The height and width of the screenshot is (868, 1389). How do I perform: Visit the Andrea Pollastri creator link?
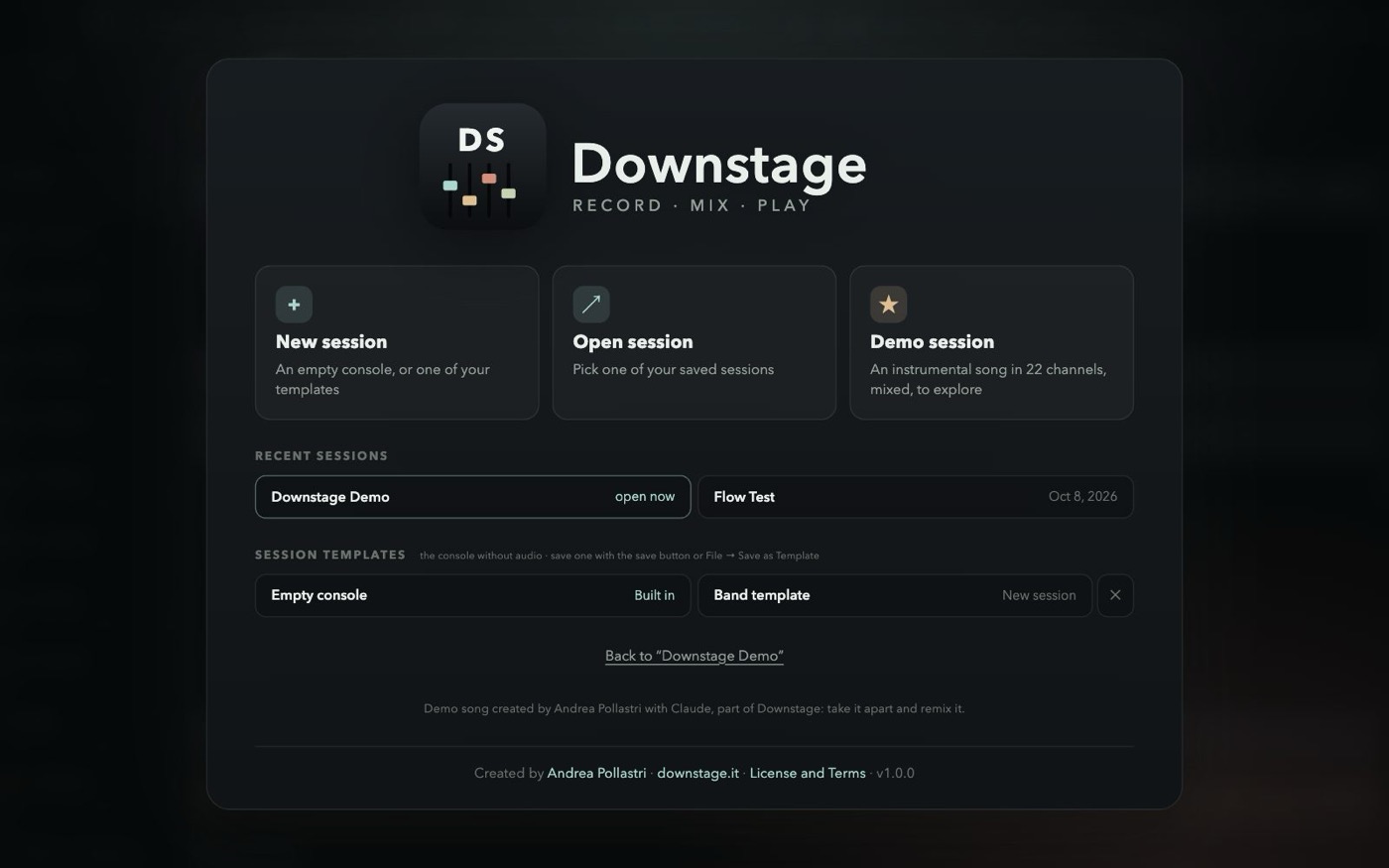[x=596, y=773]
